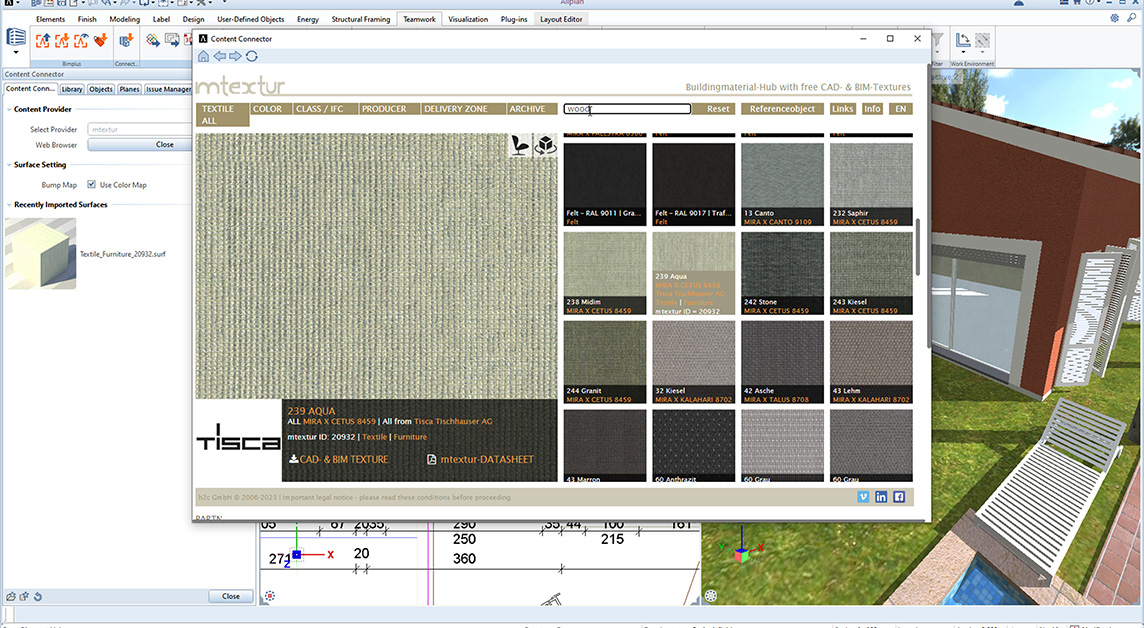Click the search input containing wood

pyautogui.click(x=627, y=109)
